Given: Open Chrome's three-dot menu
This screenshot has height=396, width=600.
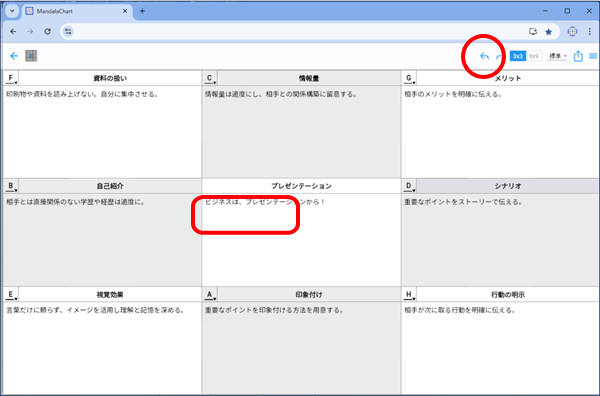Looking at the screenshot, I should click(x=590, y=32).
